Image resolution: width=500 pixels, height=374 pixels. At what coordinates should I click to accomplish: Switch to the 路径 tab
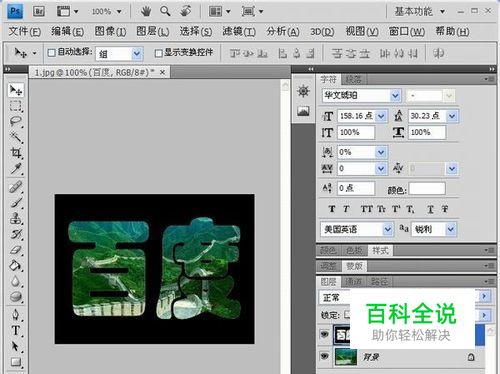(x=379, y=282)
